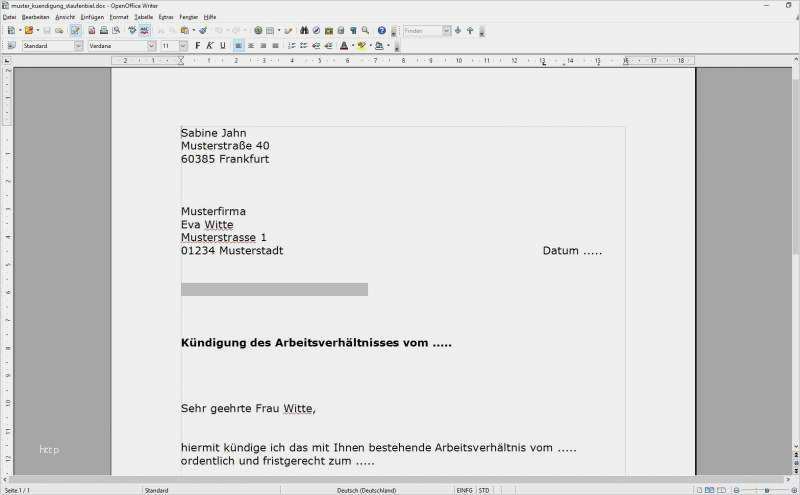
Task: Expand the Verdana font name dropdown
Action: 151,46
